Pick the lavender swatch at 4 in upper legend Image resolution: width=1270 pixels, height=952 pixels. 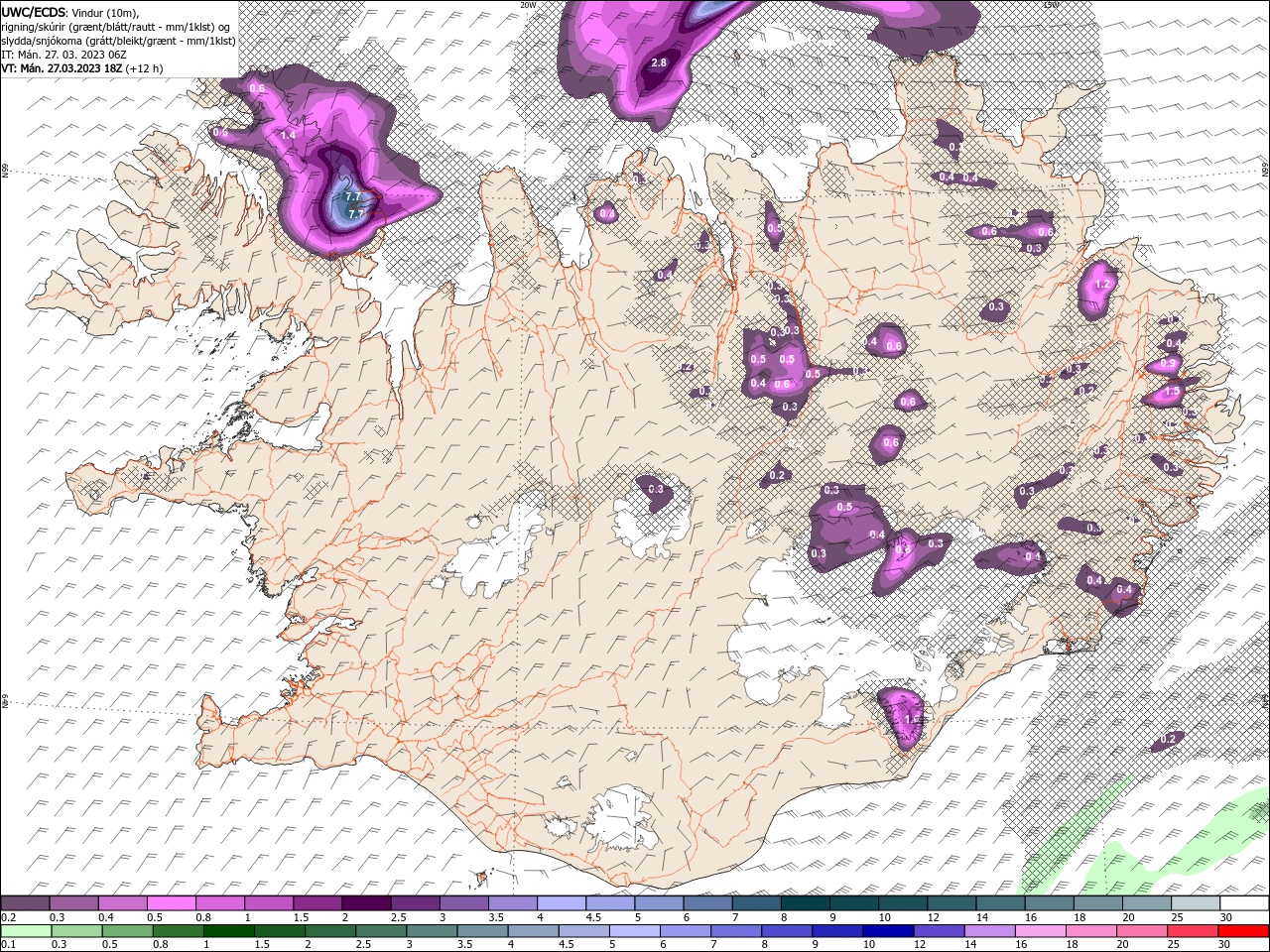point(560,903)
